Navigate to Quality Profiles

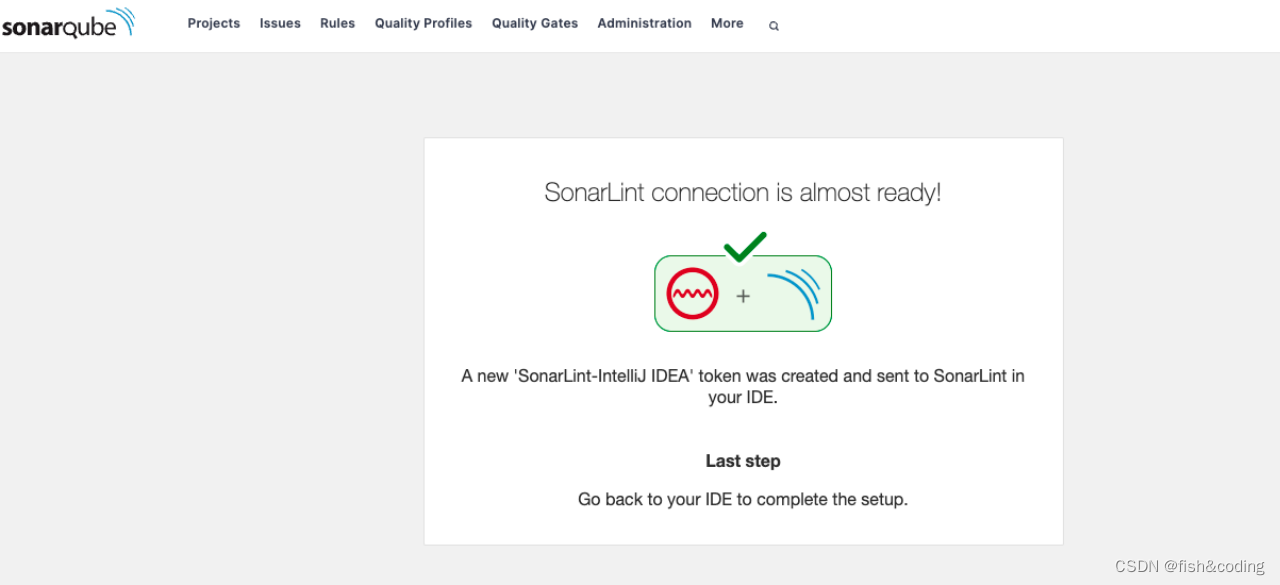point(423,23)
